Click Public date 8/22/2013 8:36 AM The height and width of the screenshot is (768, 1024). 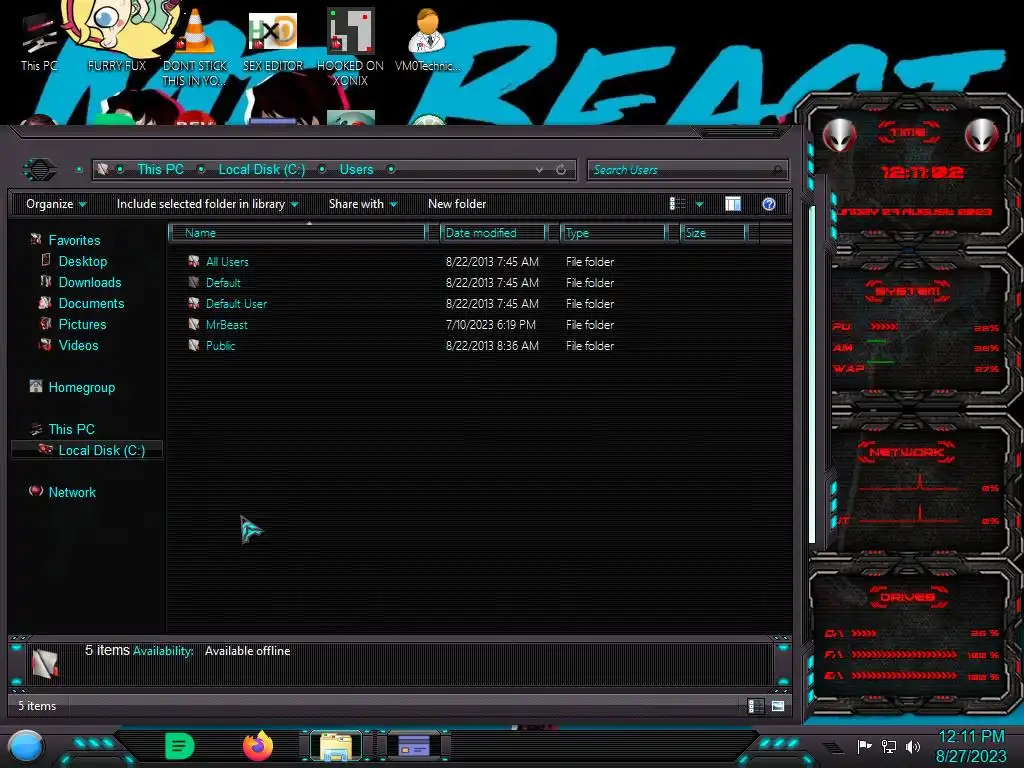(492, 345)
